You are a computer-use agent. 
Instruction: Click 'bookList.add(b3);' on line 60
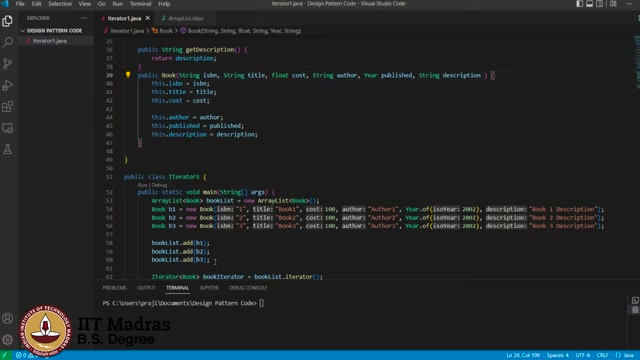click(180, 260)
